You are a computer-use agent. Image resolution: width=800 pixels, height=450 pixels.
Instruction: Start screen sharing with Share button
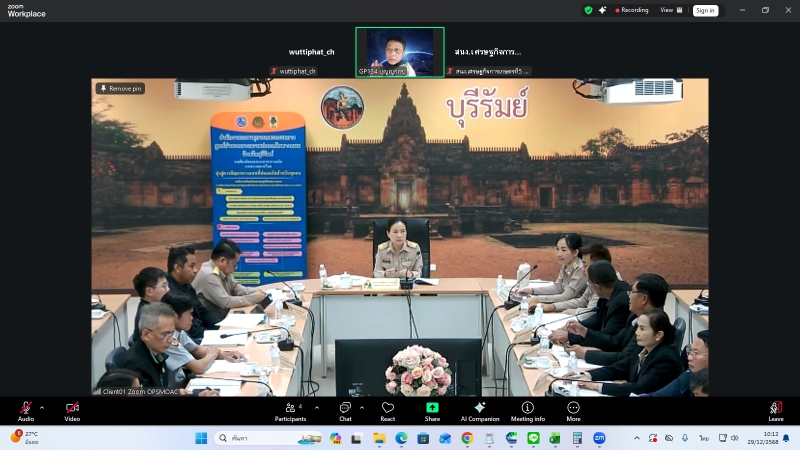[x=432, y=411]
